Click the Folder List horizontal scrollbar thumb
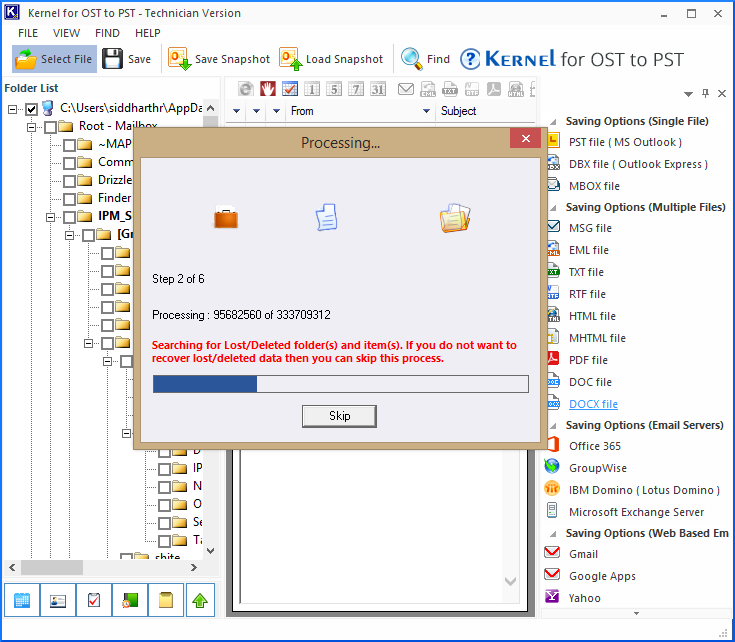Screen dimensions: 735x642 tap(52, 567)
